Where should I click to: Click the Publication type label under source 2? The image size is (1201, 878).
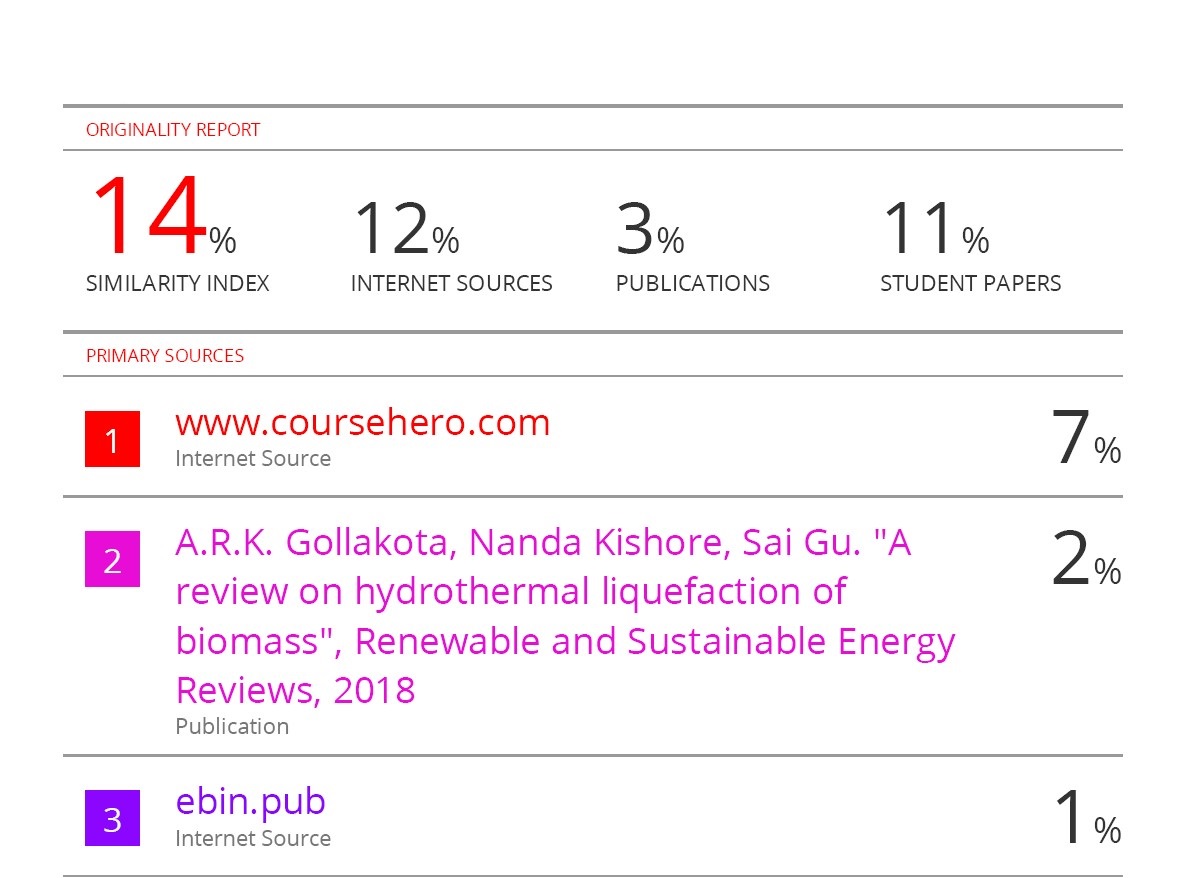pyautogui.click(x=232, y=727)
